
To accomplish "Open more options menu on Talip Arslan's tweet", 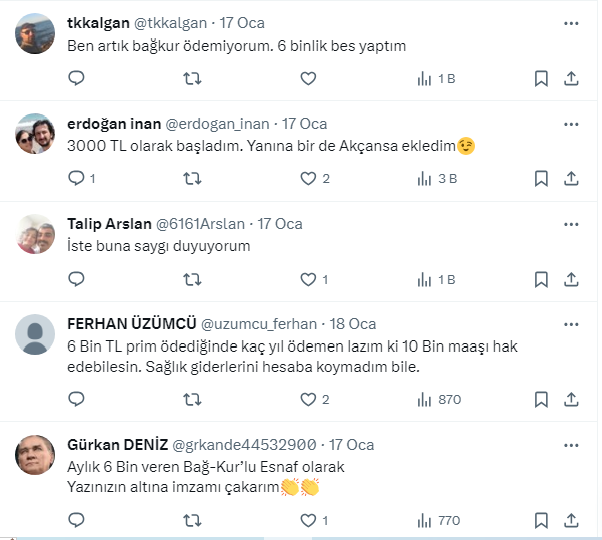I will click(x=571, y=223).
